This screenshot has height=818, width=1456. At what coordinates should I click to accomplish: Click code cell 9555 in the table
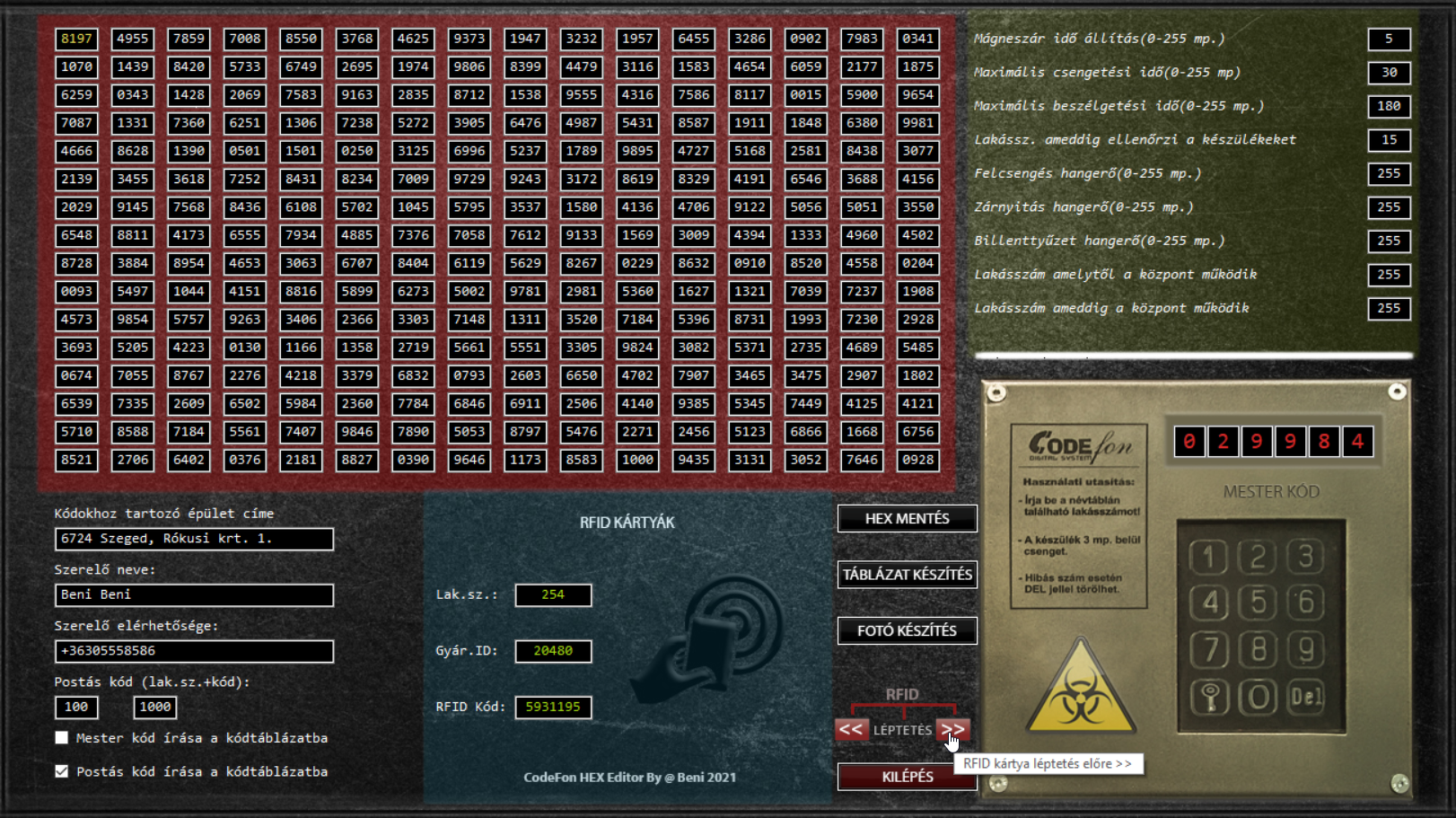pyautogui.click(x=581, y=95)
